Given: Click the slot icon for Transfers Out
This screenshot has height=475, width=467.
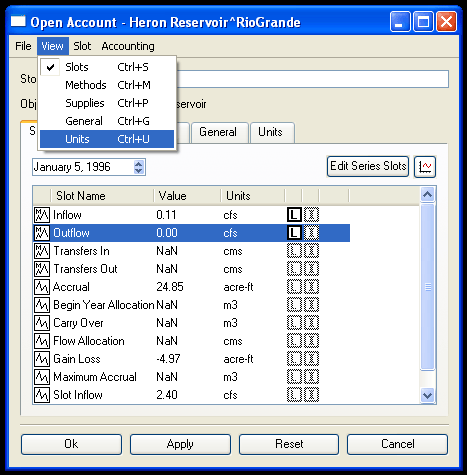Looking at the screenshot, I should coord(42,269).
